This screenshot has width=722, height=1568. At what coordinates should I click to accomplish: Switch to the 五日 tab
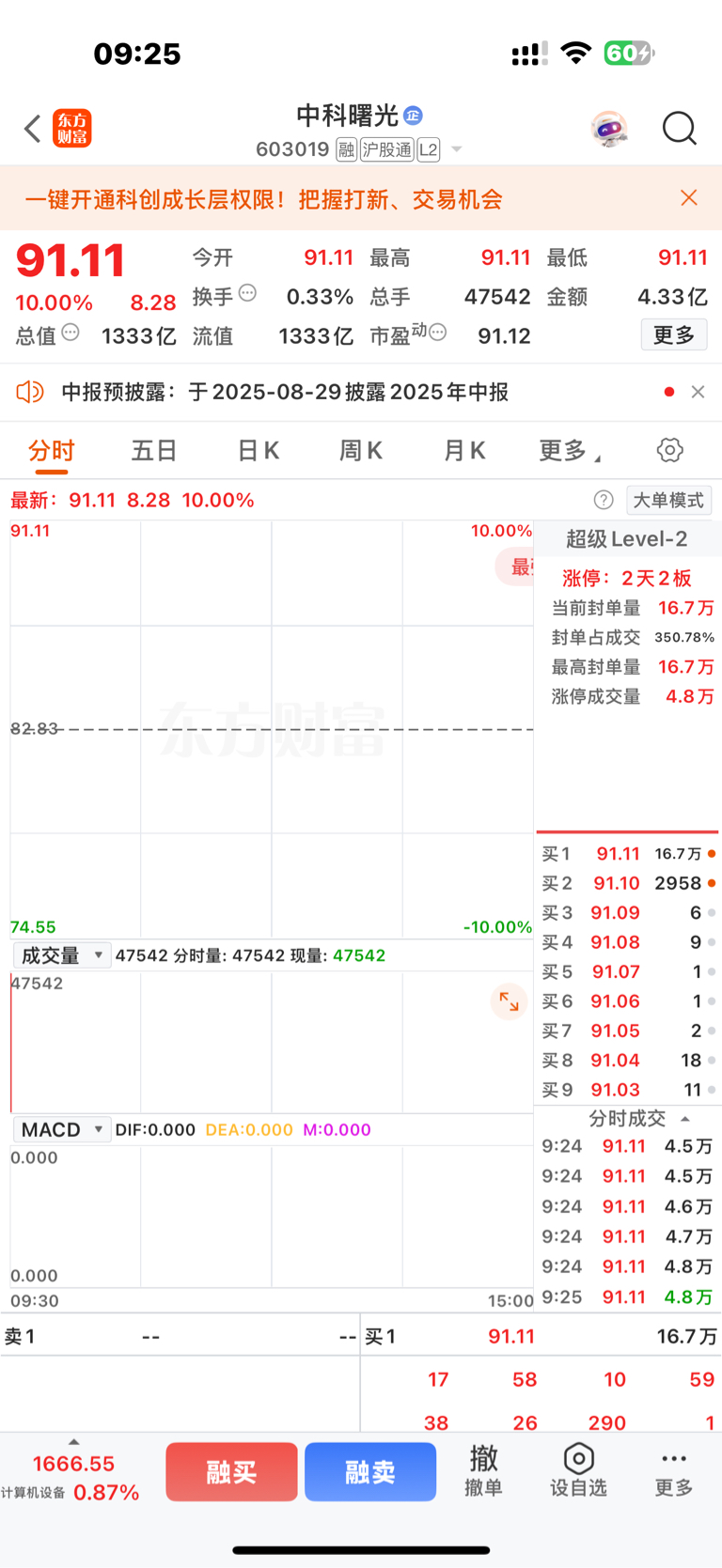[153, 451]
